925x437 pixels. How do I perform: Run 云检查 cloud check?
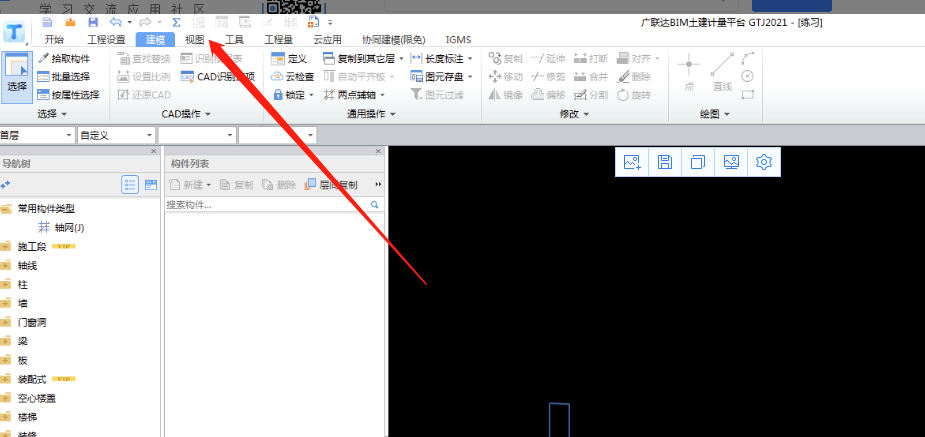(292, 77)
